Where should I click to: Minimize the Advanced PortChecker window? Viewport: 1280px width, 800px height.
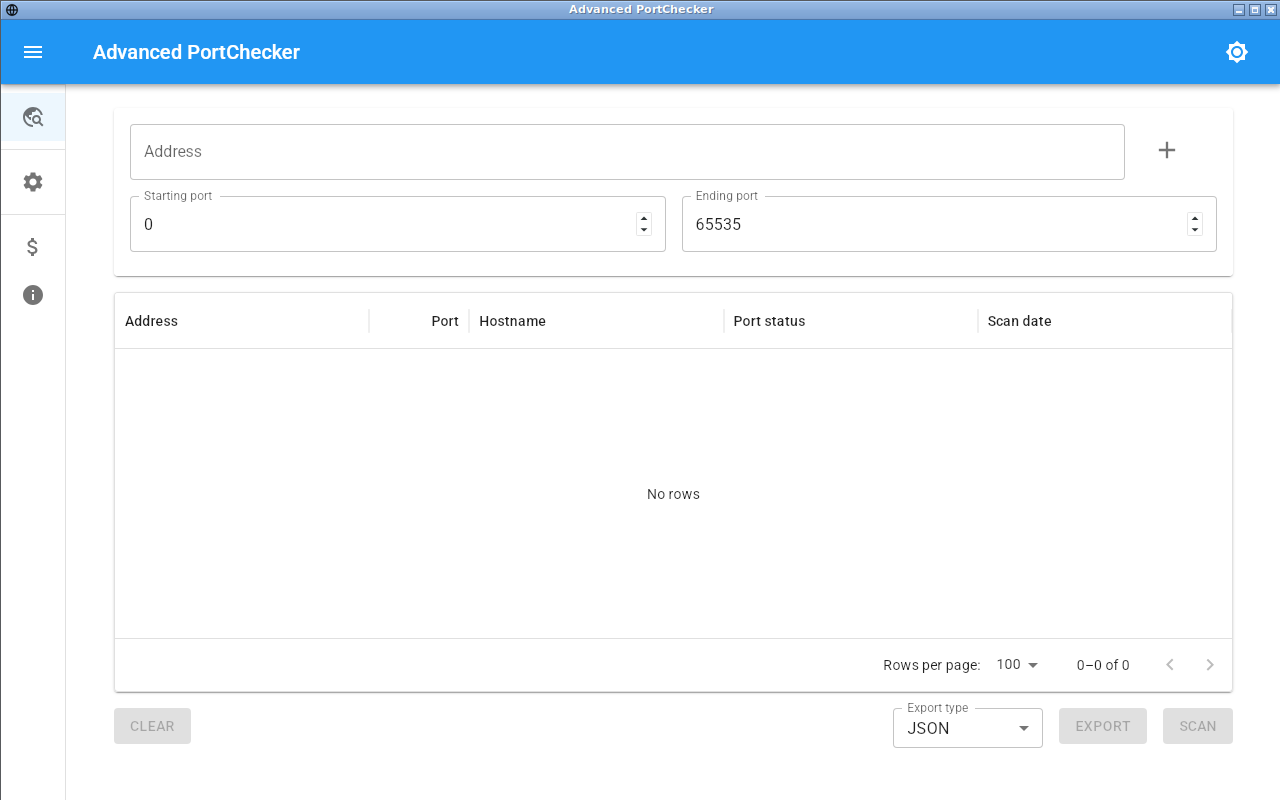point(1239,10)
